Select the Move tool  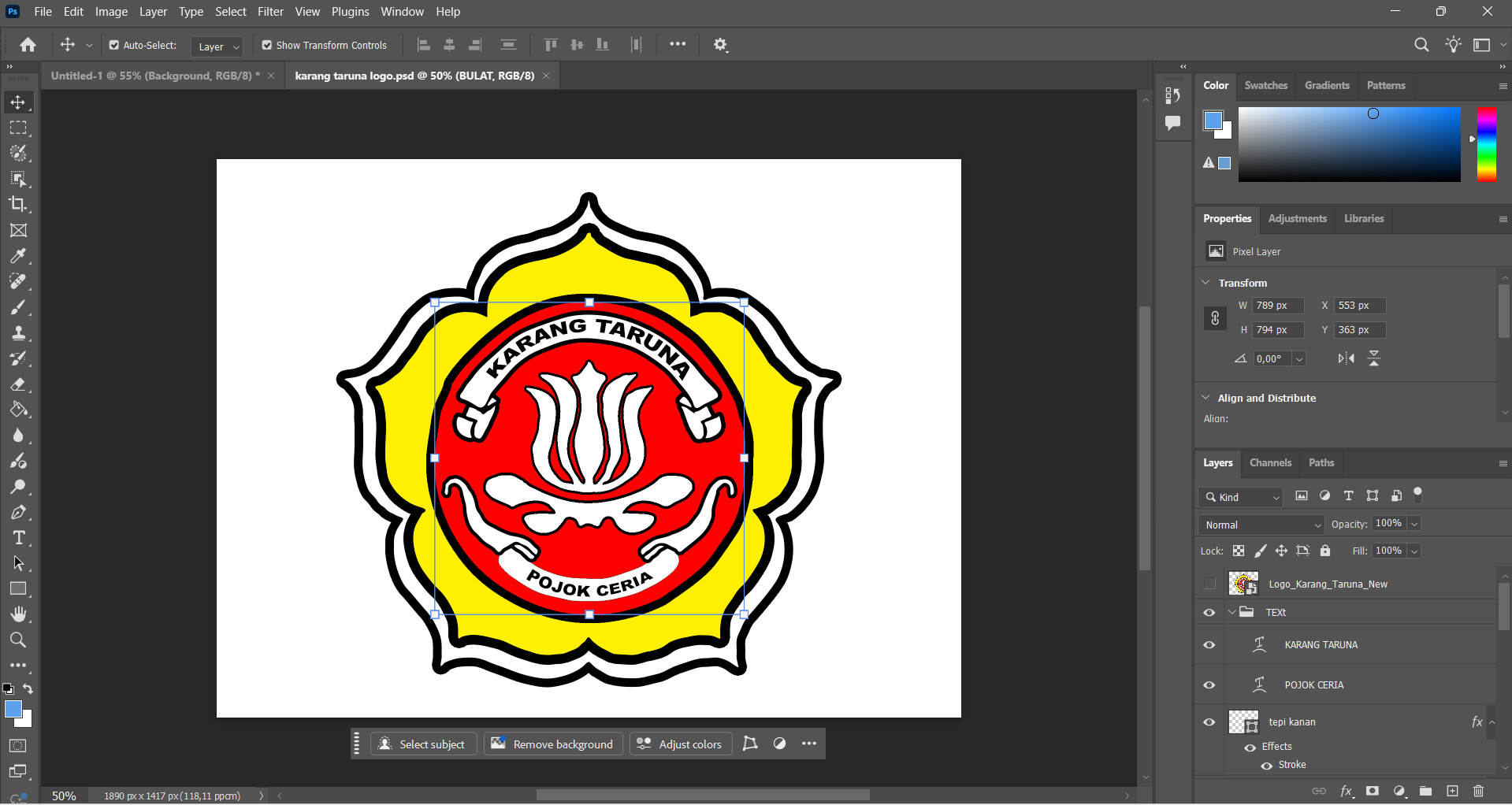point(18,102)
